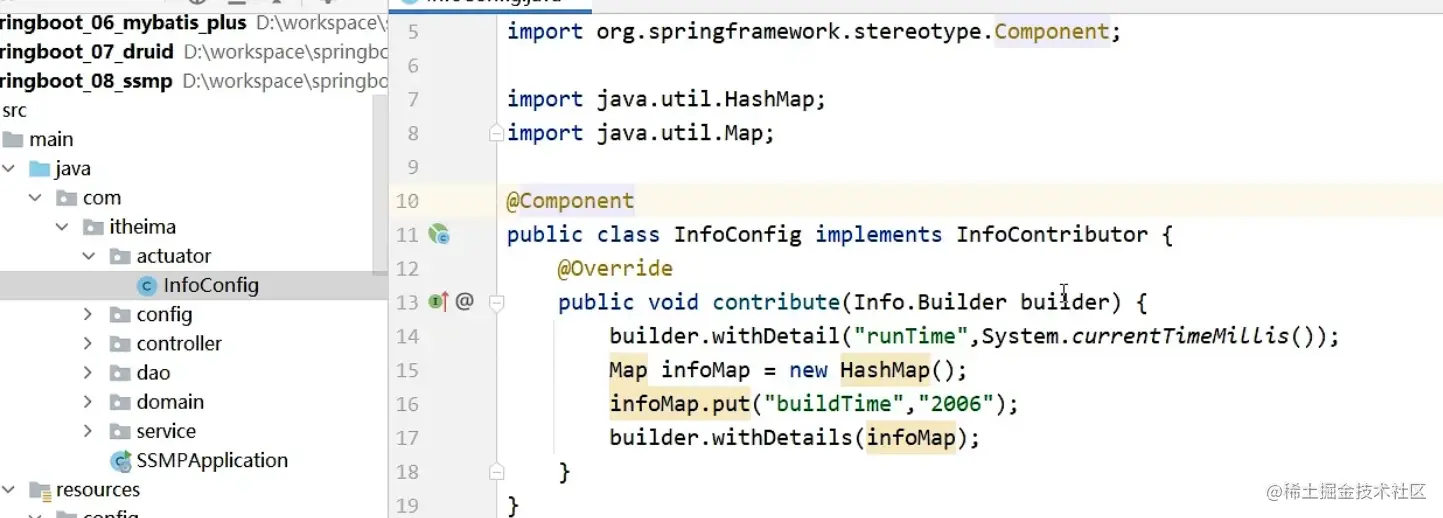Collapse the itheima package
The width and height of the screenshot is (1443, 518).
pyautogui.click(x=62, y=227)
